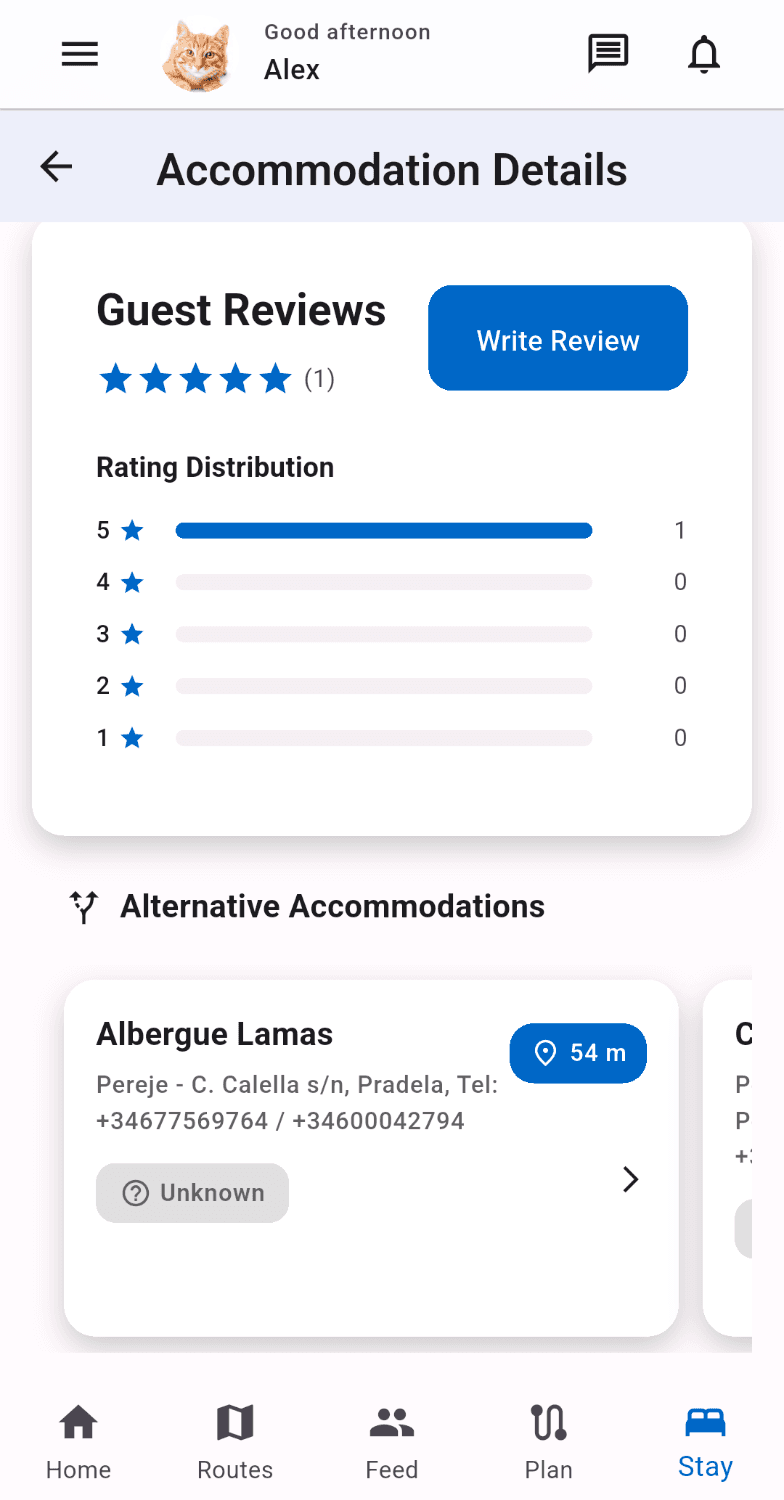This screenshot has height=1500, width=784.
Task: Open the notifications bell
Action: point(704,54)
